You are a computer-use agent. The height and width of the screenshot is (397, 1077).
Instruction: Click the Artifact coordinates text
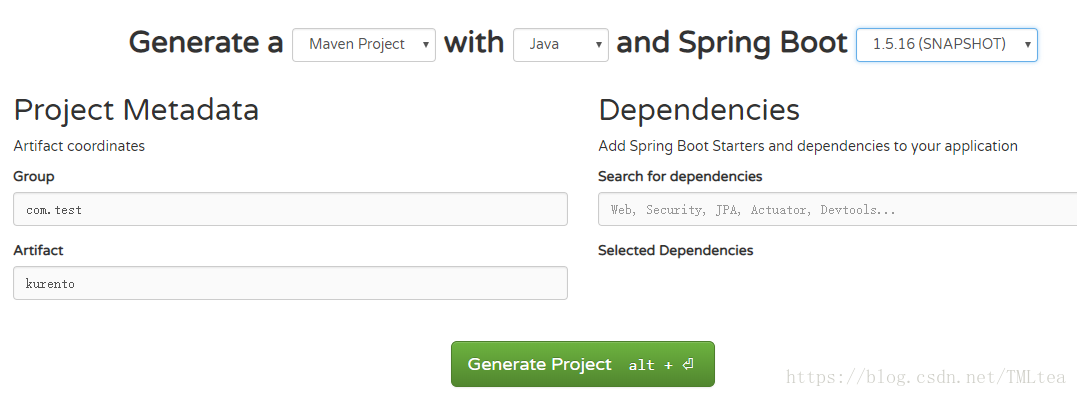tap(79, 146)
